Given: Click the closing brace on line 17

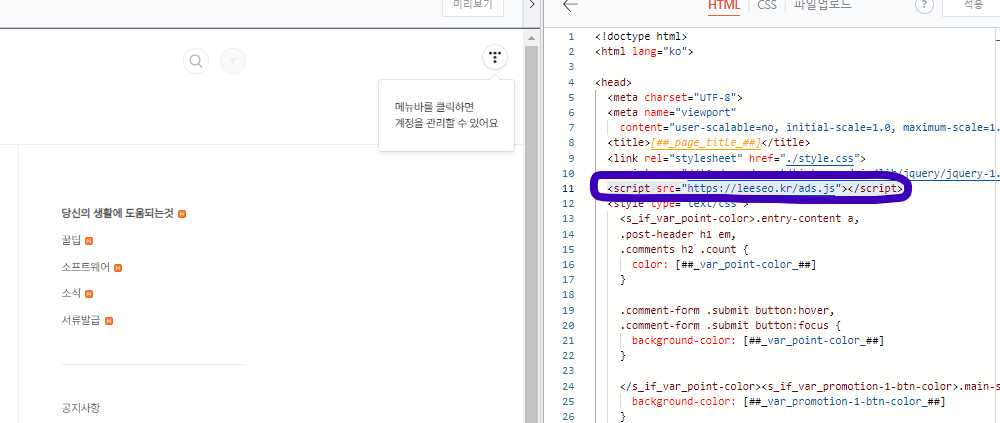Looking at the screenshot, I should pyautogui.click(x=622, y=279).
